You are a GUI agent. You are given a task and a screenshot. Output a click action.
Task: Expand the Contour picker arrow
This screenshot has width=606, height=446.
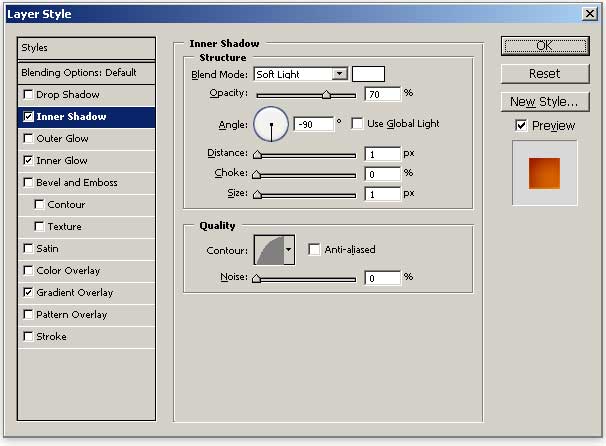290,249
